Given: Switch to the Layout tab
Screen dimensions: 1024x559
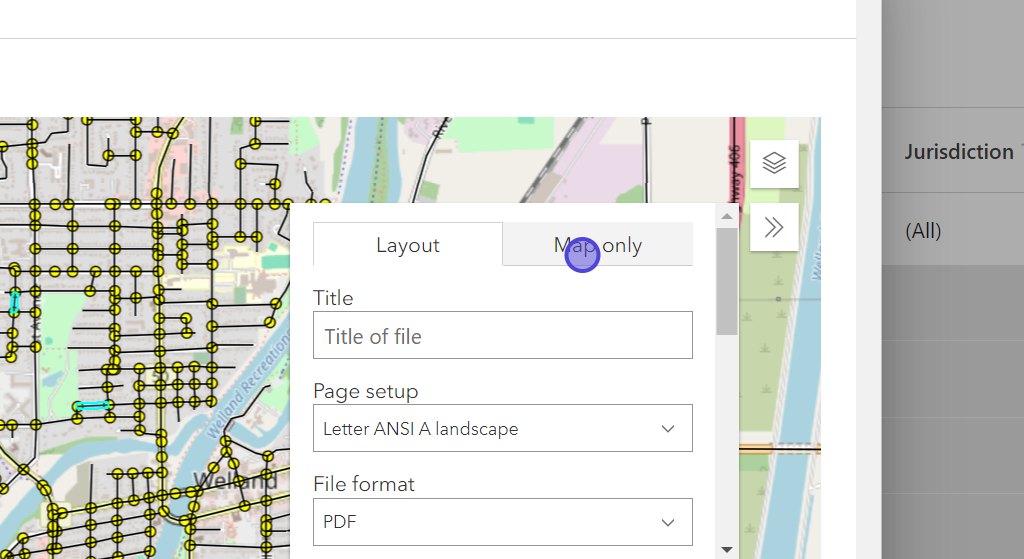Looking at the screenshot, I should [x=407, y=245].
